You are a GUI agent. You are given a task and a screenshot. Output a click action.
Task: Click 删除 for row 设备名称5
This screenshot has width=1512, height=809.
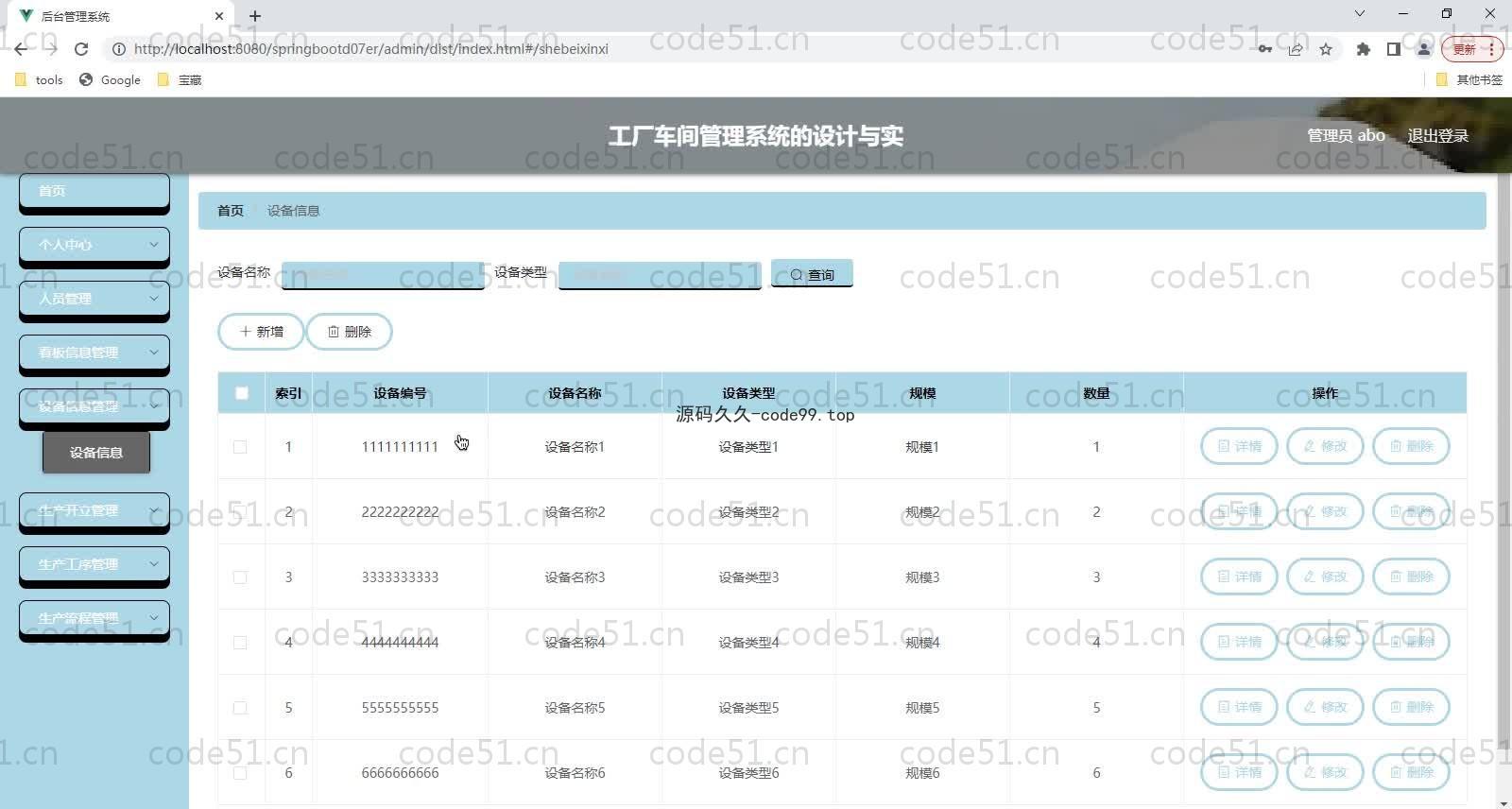pyautogui.click(x=1411, y=707)
